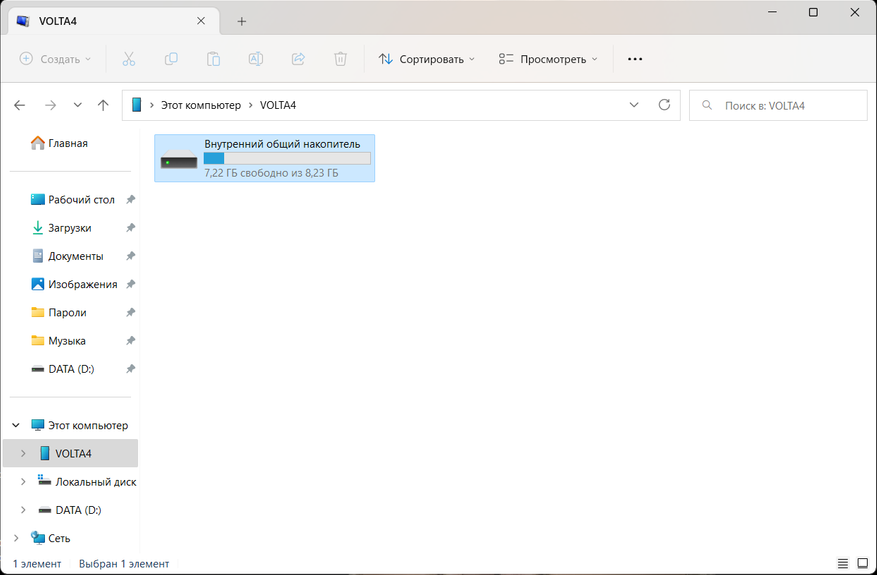Viewport: 877px width, 575px height.
Task: Select DATA (D:) under Этот компьютер
Action: pos(70,510)
